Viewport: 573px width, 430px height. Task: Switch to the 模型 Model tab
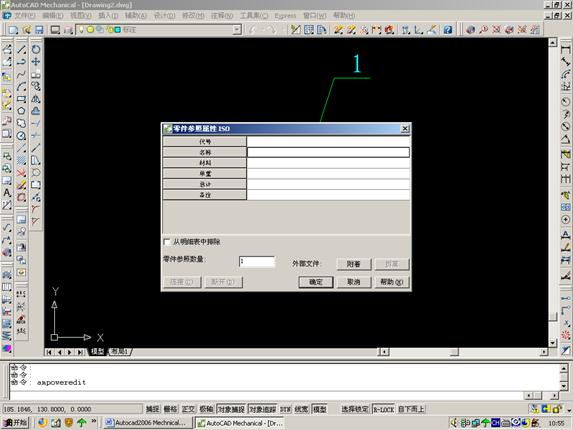(98, 351)
